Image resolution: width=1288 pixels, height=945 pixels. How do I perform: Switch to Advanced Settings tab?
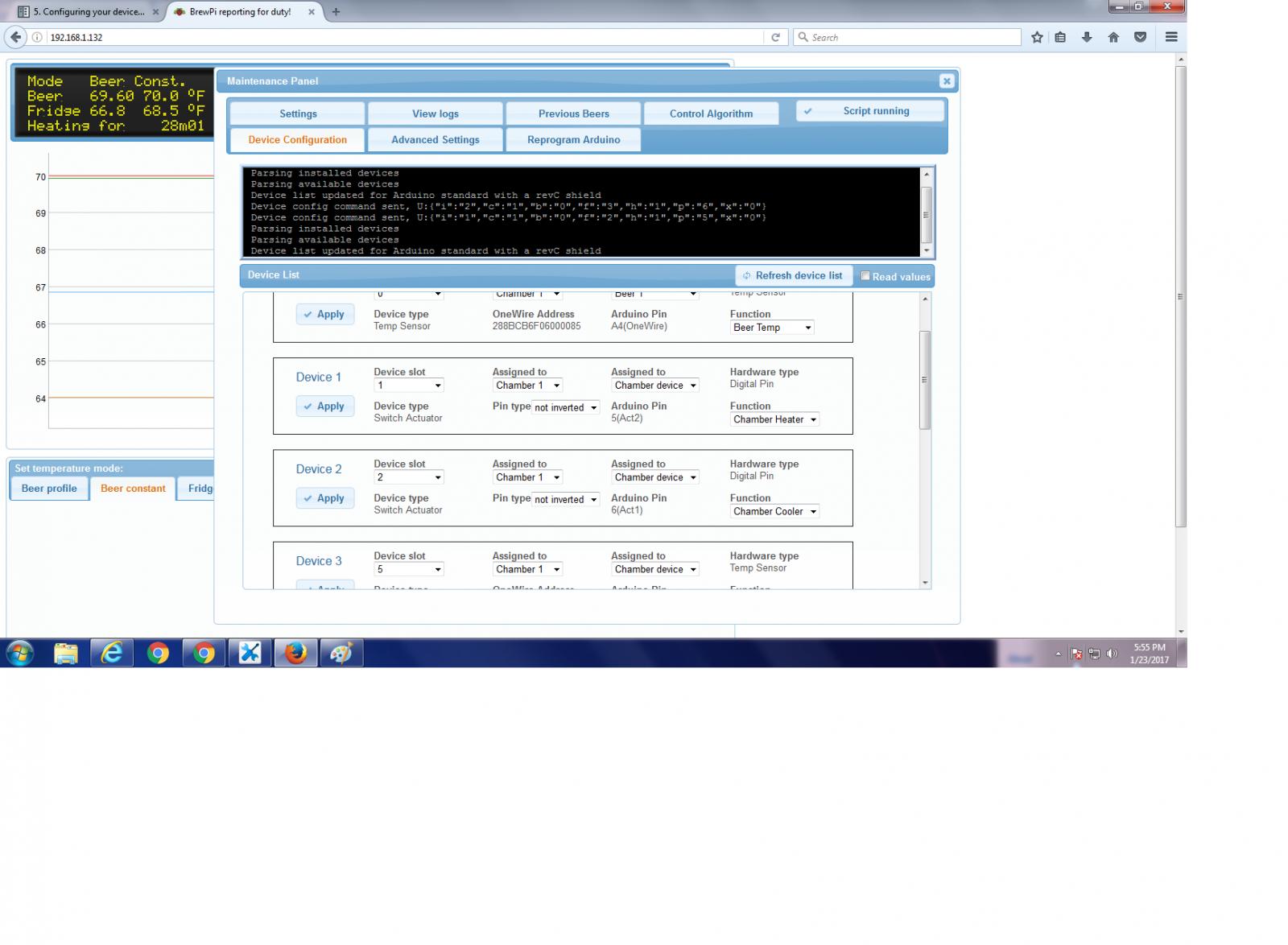pos(436,139)
